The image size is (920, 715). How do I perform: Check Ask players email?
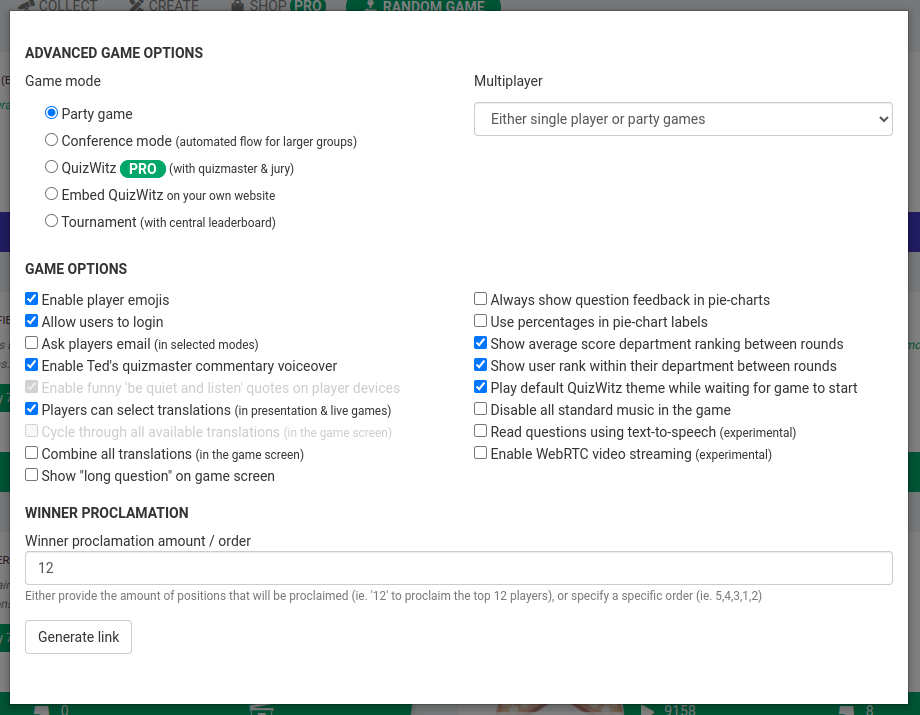(x=31, y=342)
